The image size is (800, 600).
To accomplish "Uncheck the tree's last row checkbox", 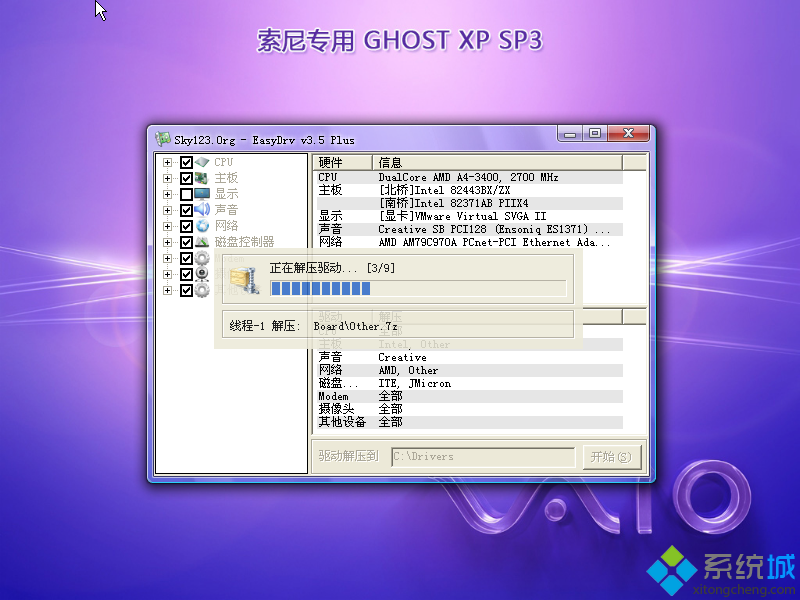I will 186,290.
